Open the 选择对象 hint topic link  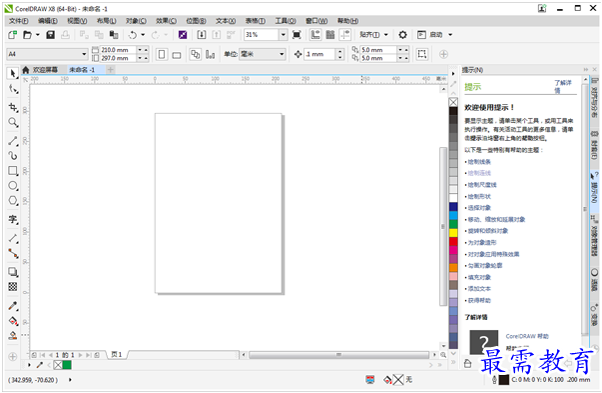(x=479, y=208)
